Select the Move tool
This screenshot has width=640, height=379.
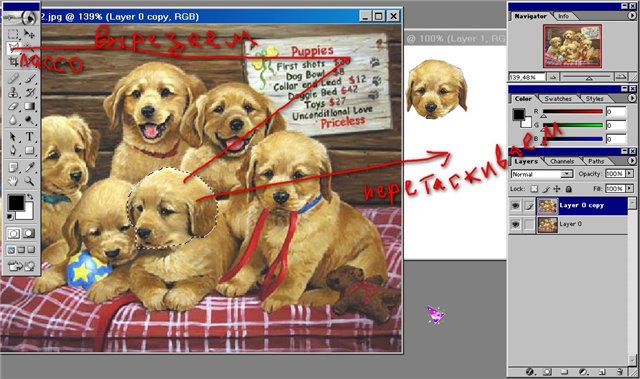coord(29,33)
